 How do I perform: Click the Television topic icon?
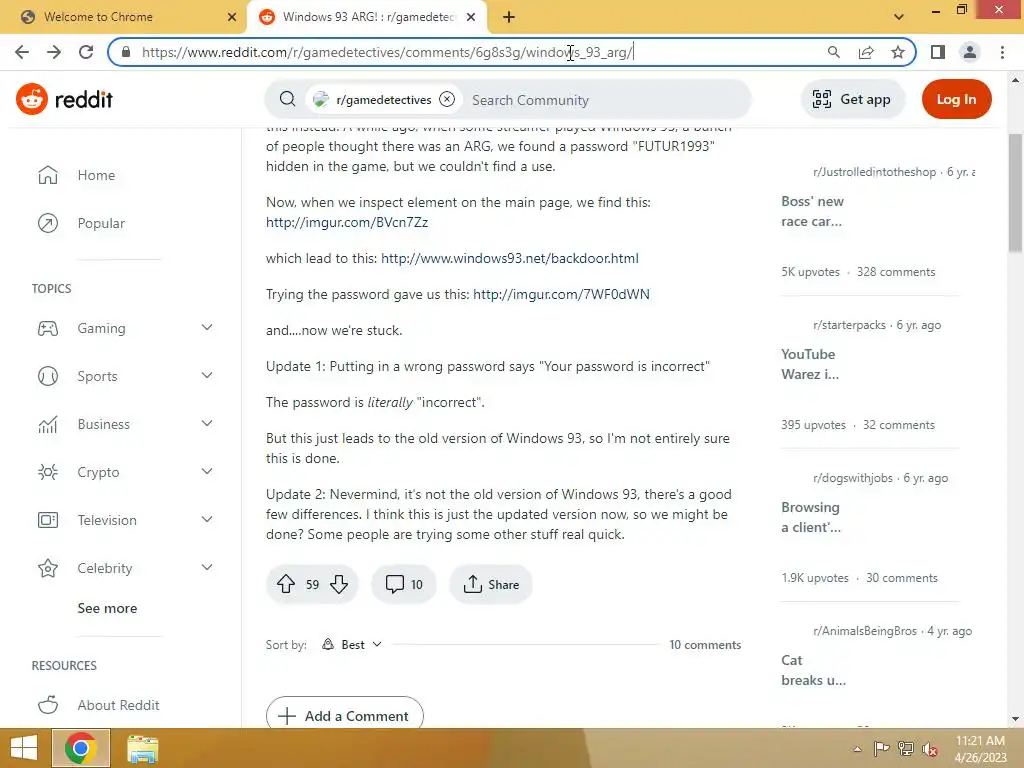48,520
